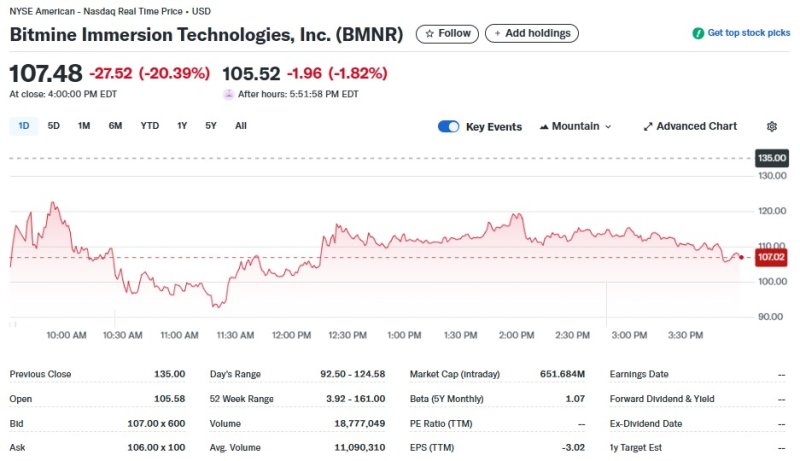Screen dimensions: 800x461
Task: Show the 6M chart range
Action: coord(115,126)
